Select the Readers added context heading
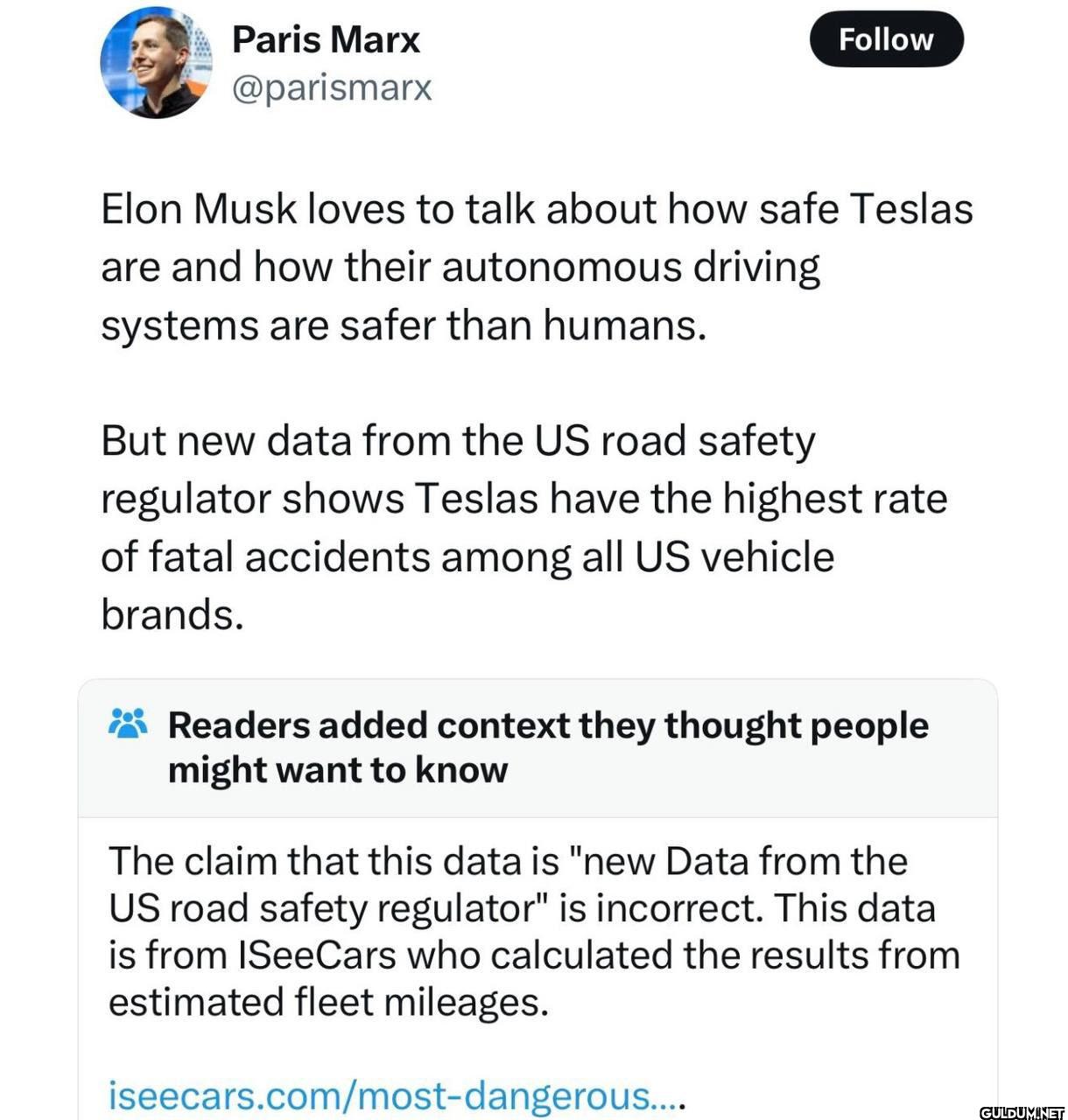Viewport: 1068px width, 1120px height. (549, 745)
